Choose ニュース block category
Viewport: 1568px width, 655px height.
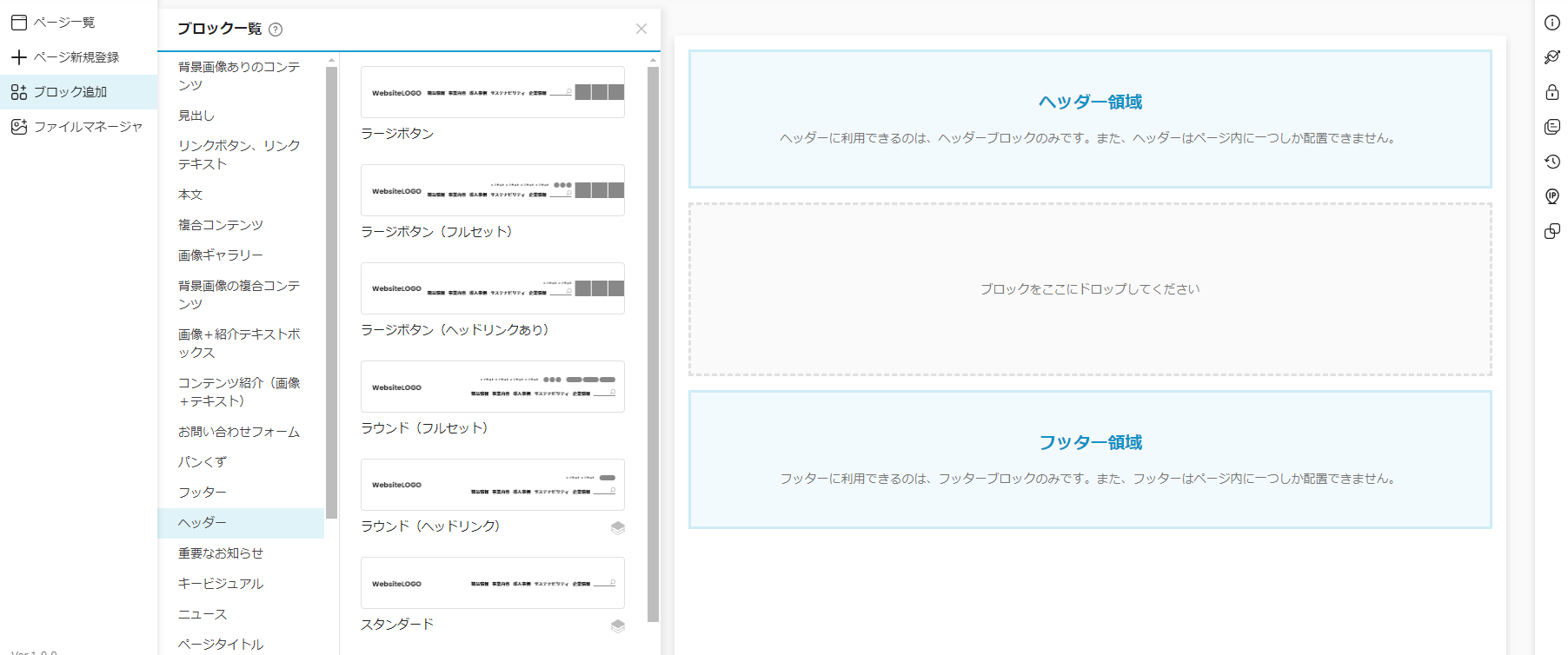[x=241, y=614]
